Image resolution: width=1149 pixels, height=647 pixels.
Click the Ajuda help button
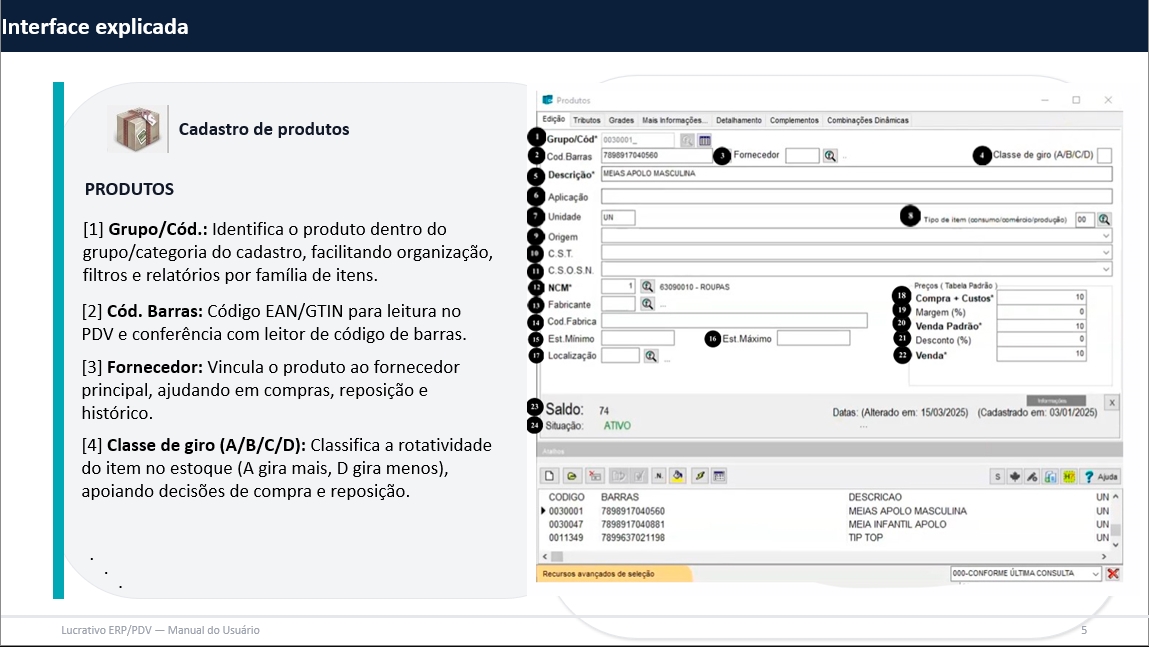click(x=1101, y=476)
